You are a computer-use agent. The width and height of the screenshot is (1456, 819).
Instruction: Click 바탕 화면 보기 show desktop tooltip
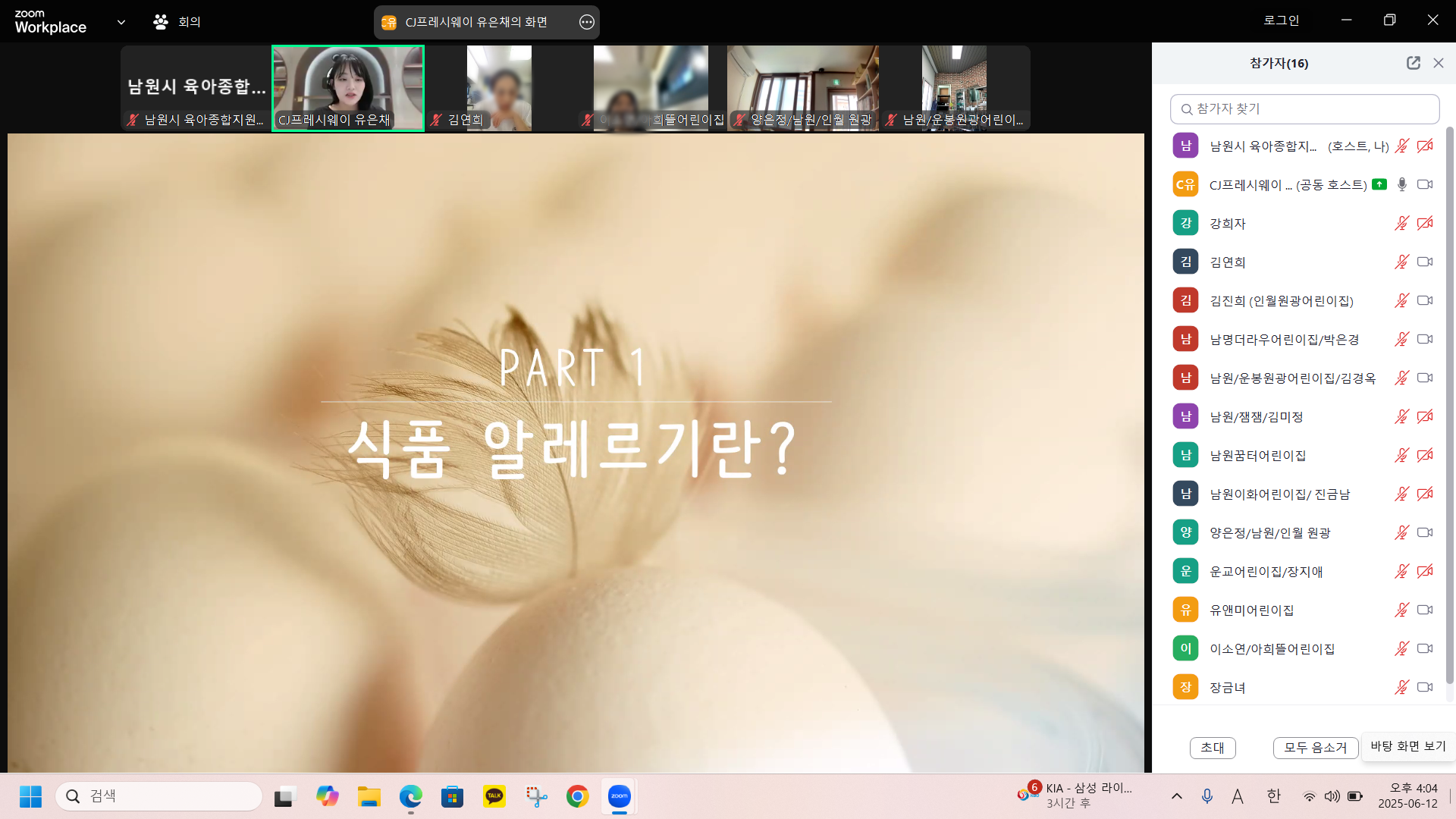click(1408, 746)
